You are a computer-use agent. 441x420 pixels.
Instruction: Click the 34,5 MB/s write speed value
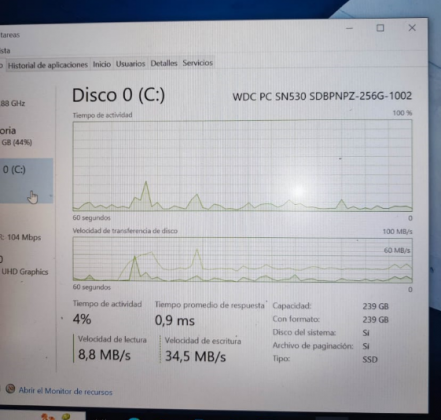click(x=195, y=356)
